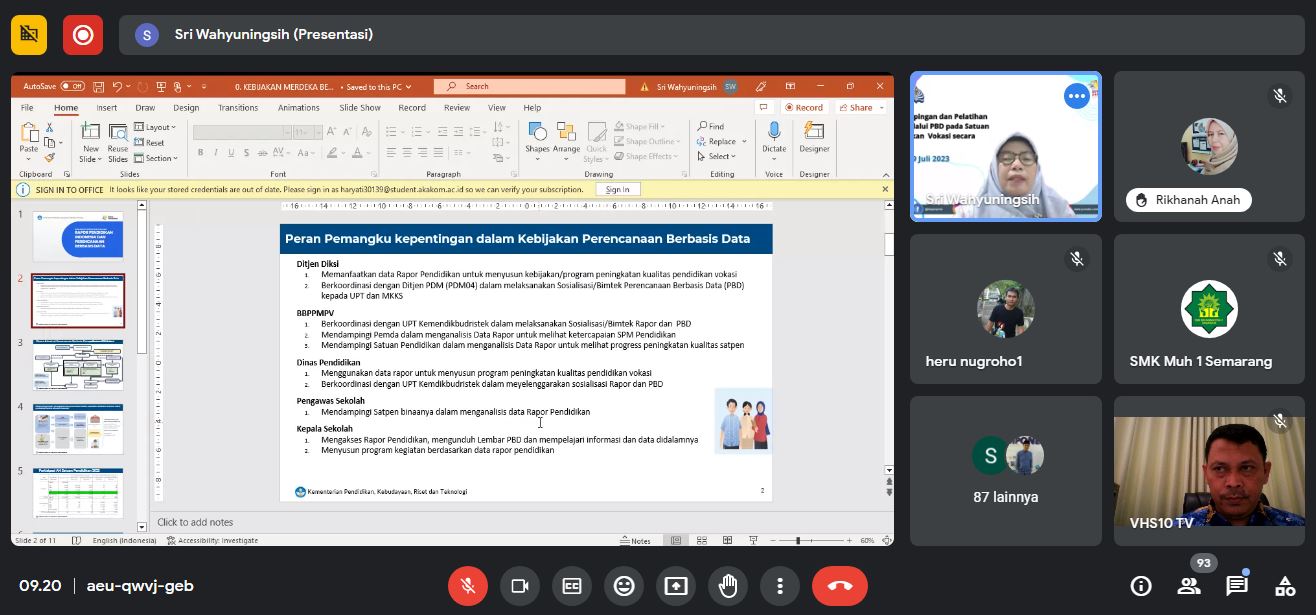This screenshot has height=615, width=1316.
Task: Enable closed captions in the meeting
Action: (x=571, y=586)
